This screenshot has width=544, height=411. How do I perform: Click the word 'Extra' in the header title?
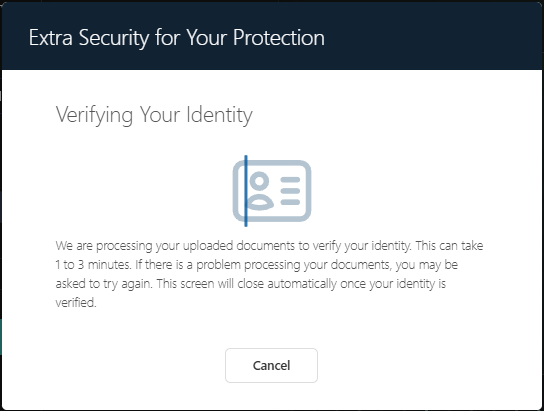(x=50, y=37)
